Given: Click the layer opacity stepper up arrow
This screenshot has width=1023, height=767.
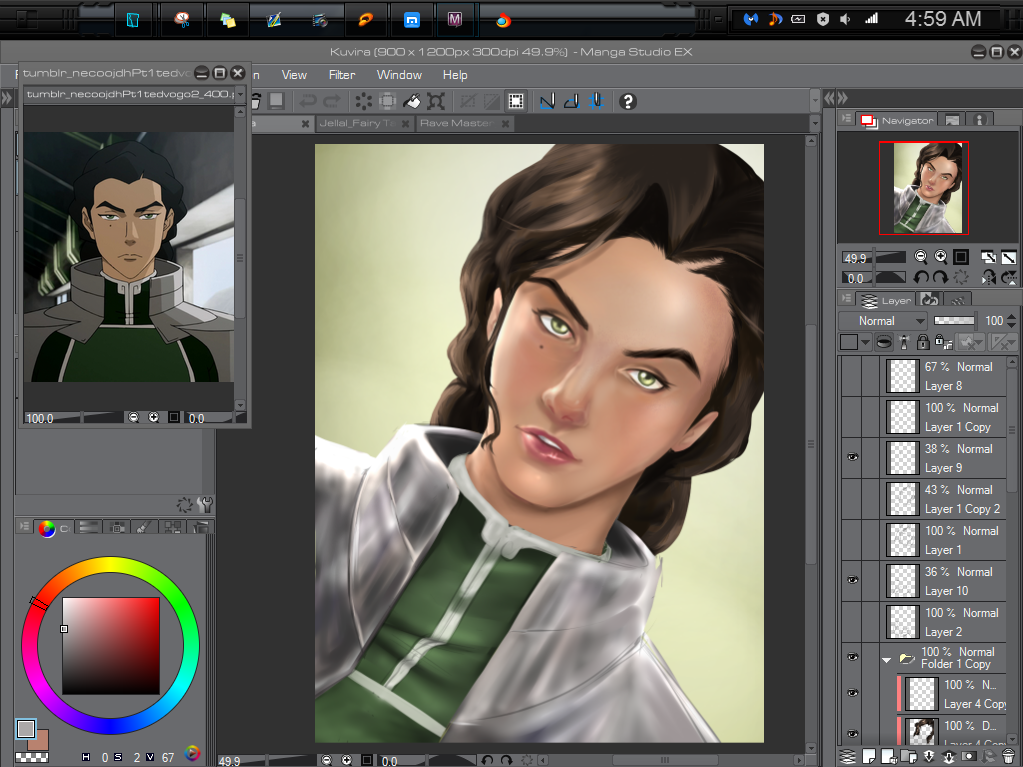Looking at the screenshot, I should [x=1012, y=316].
